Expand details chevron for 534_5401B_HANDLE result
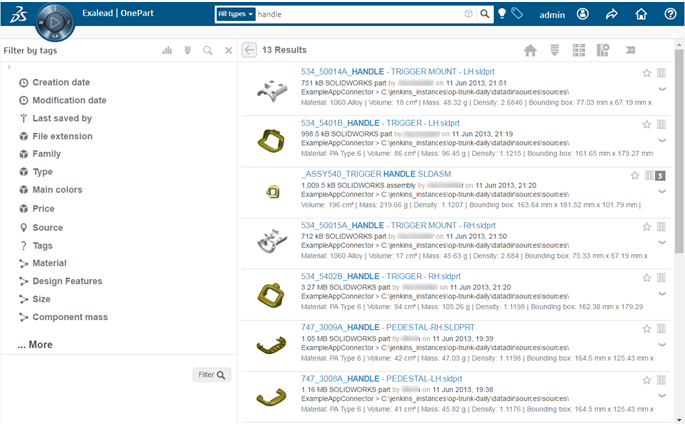This screenshot has width=685, height=424. pos(662,140)
